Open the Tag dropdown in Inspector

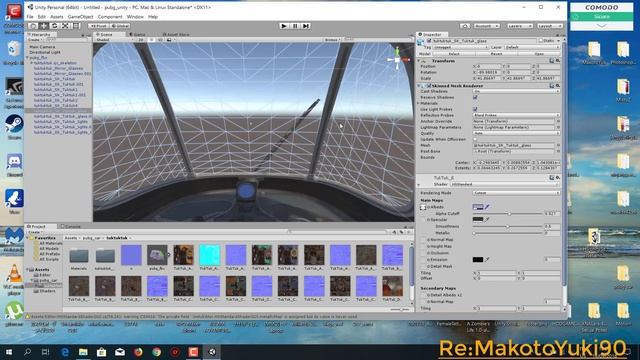pyautogui.click(x=460, y=47)
